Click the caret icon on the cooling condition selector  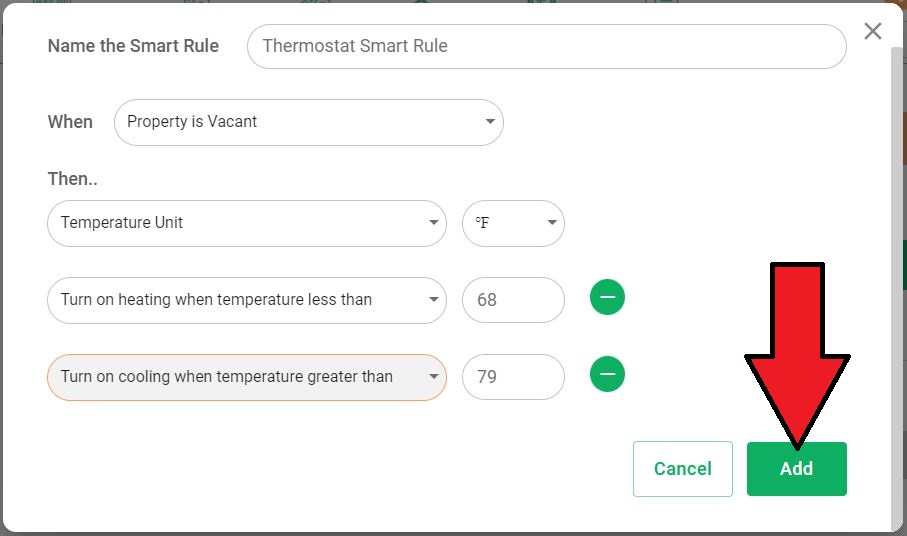tap(433, 376)
